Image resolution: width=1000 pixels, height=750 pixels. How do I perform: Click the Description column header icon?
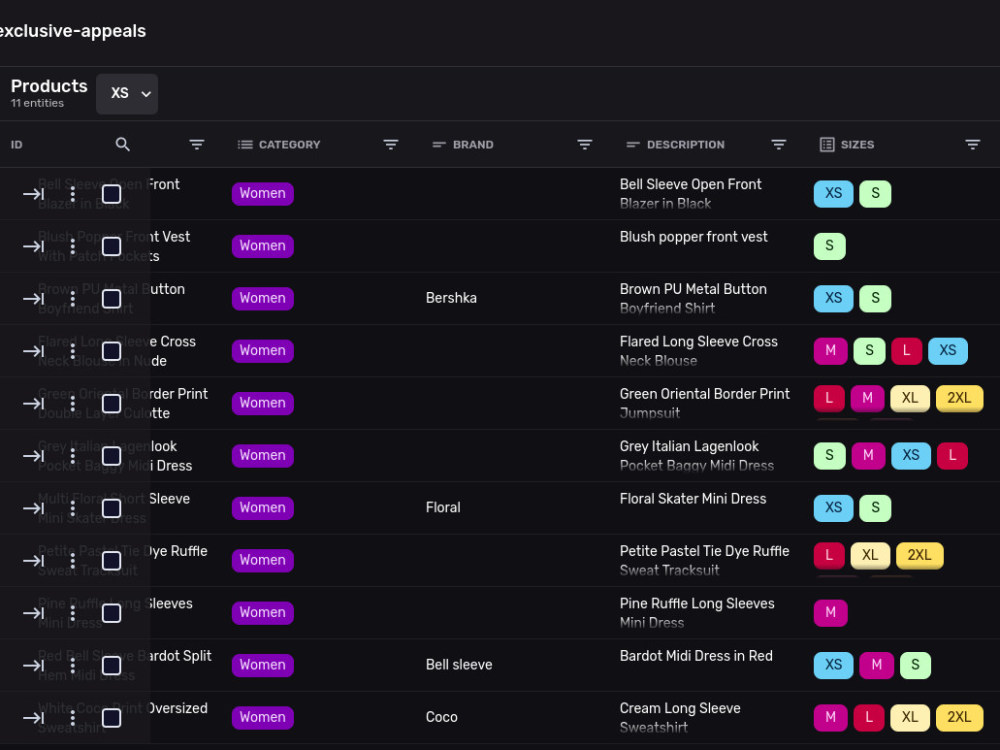[633, 145]
